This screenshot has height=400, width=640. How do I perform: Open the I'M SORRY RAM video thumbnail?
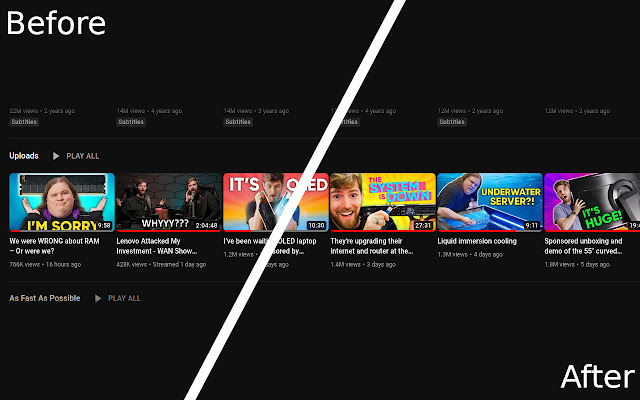[x=62, y=202]
